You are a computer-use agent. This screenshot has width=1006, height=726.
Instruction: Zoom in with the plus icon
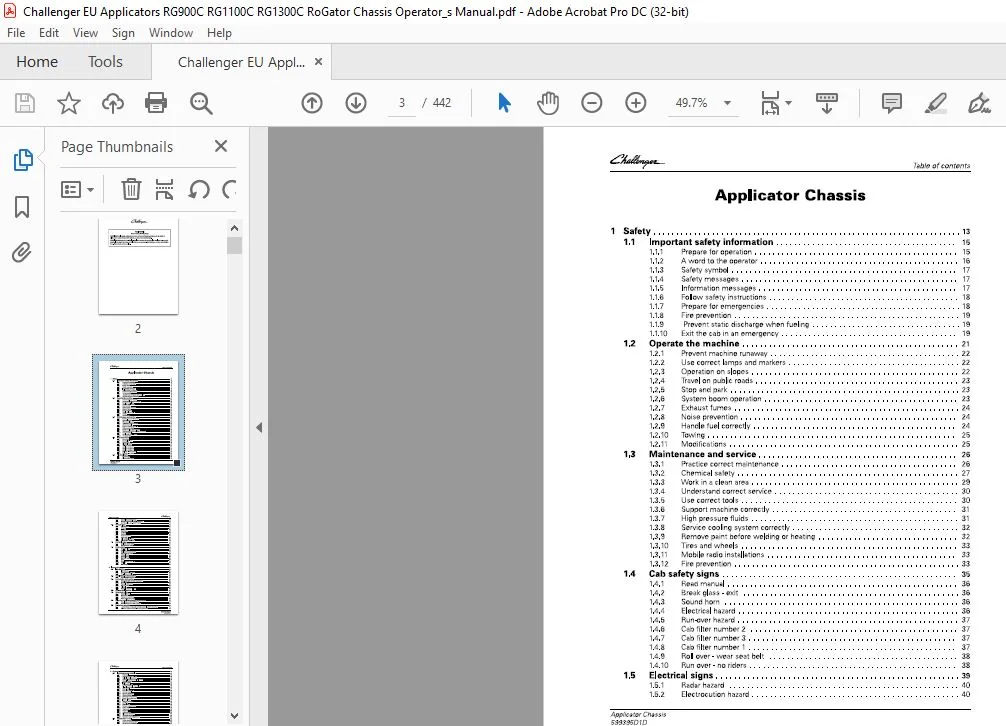tap(635, 103)
